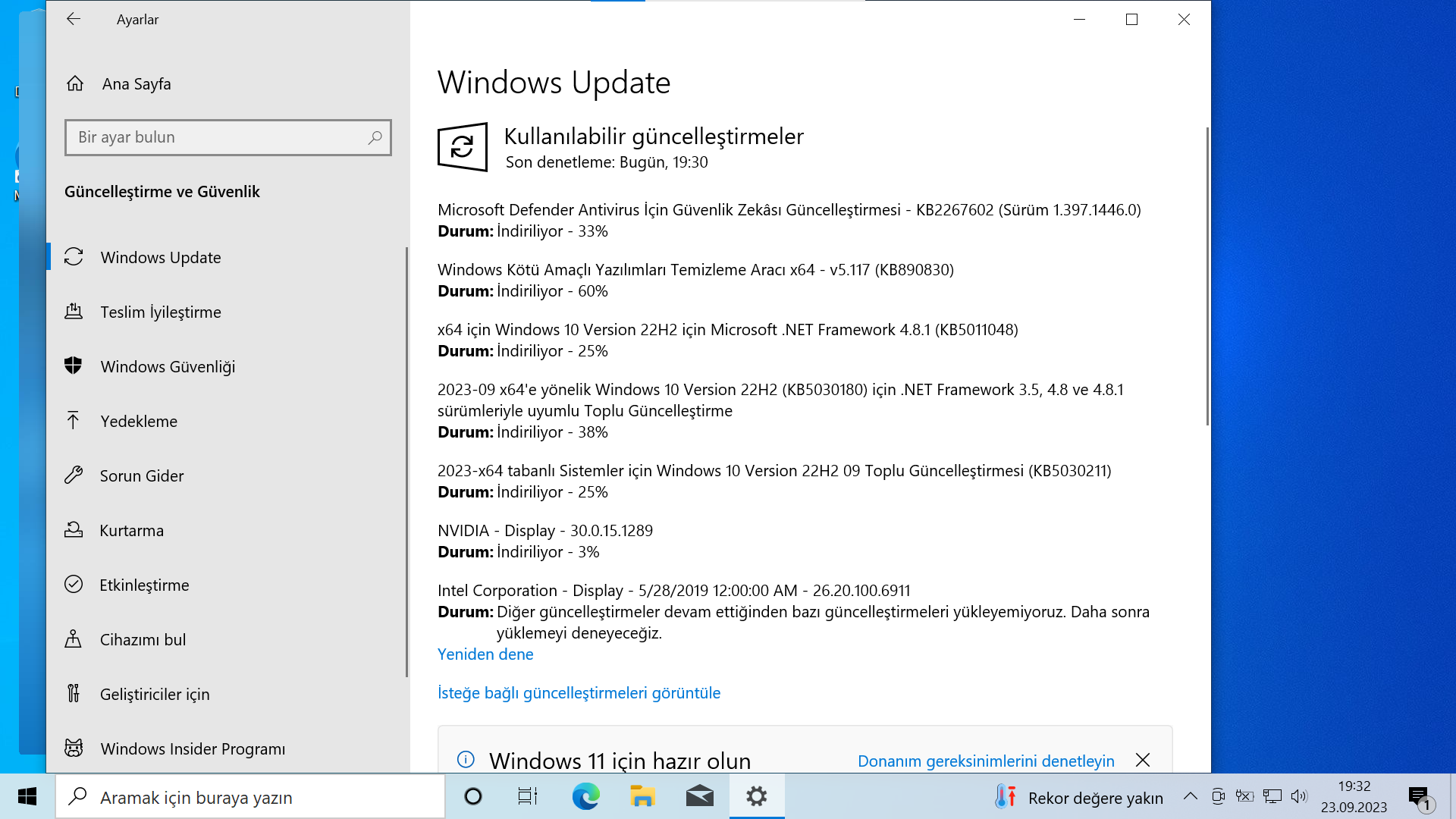1456x819 pixels.
Task: Open notification center in taskbar
Action: [1419, 796]
